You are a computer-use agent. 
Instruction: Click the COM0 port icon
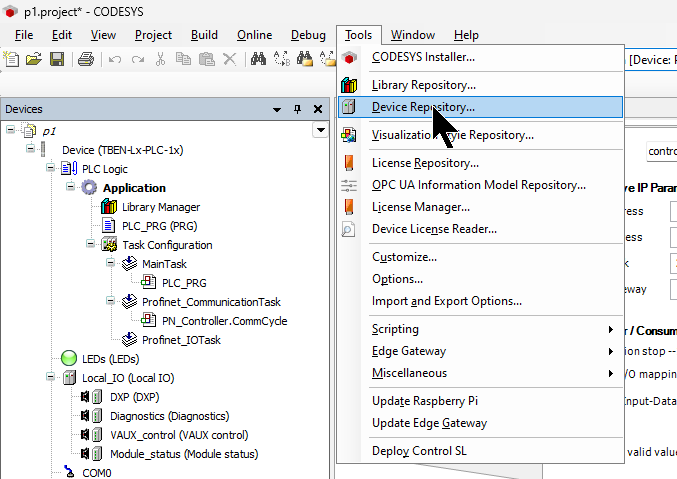coord(69,472)
